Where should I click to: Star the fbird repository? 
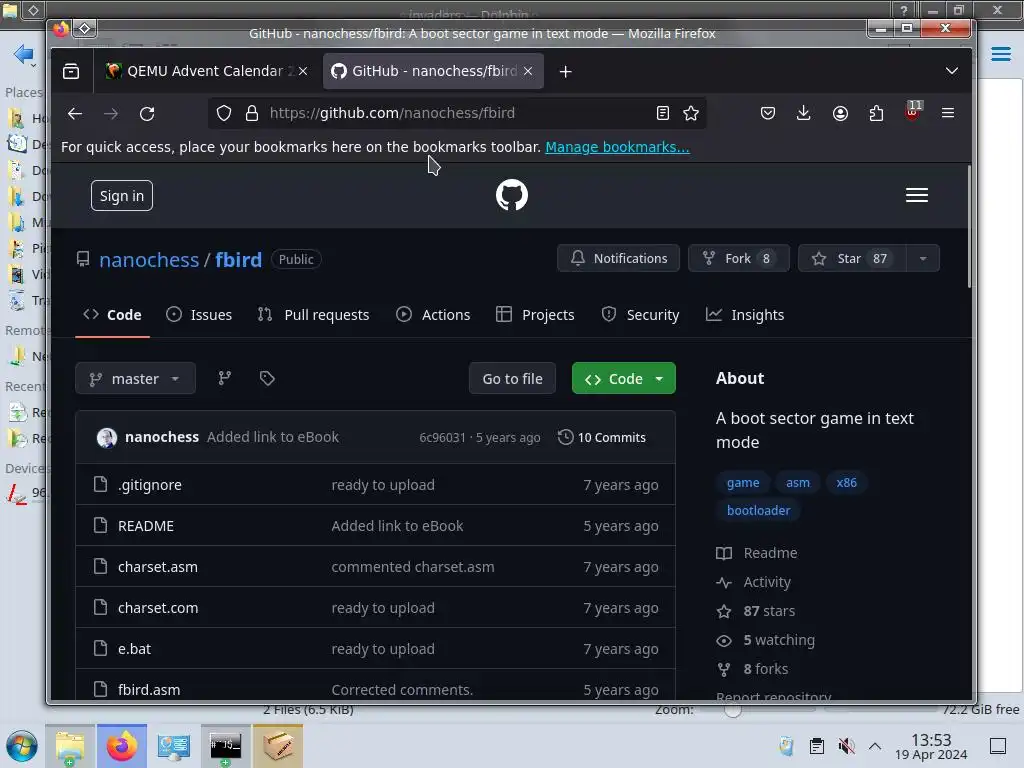coord(852,259)
